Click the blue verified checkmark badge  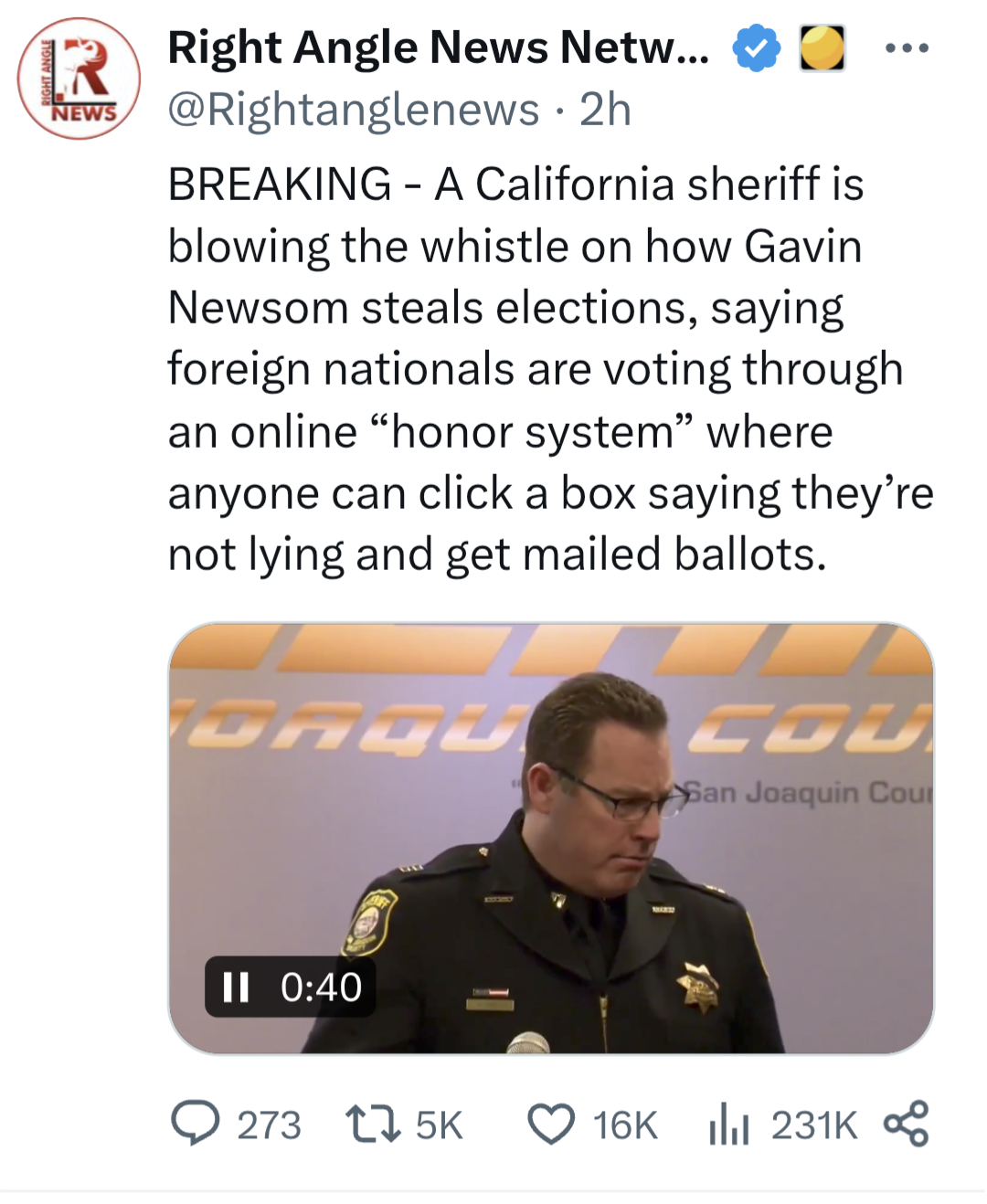756,48
